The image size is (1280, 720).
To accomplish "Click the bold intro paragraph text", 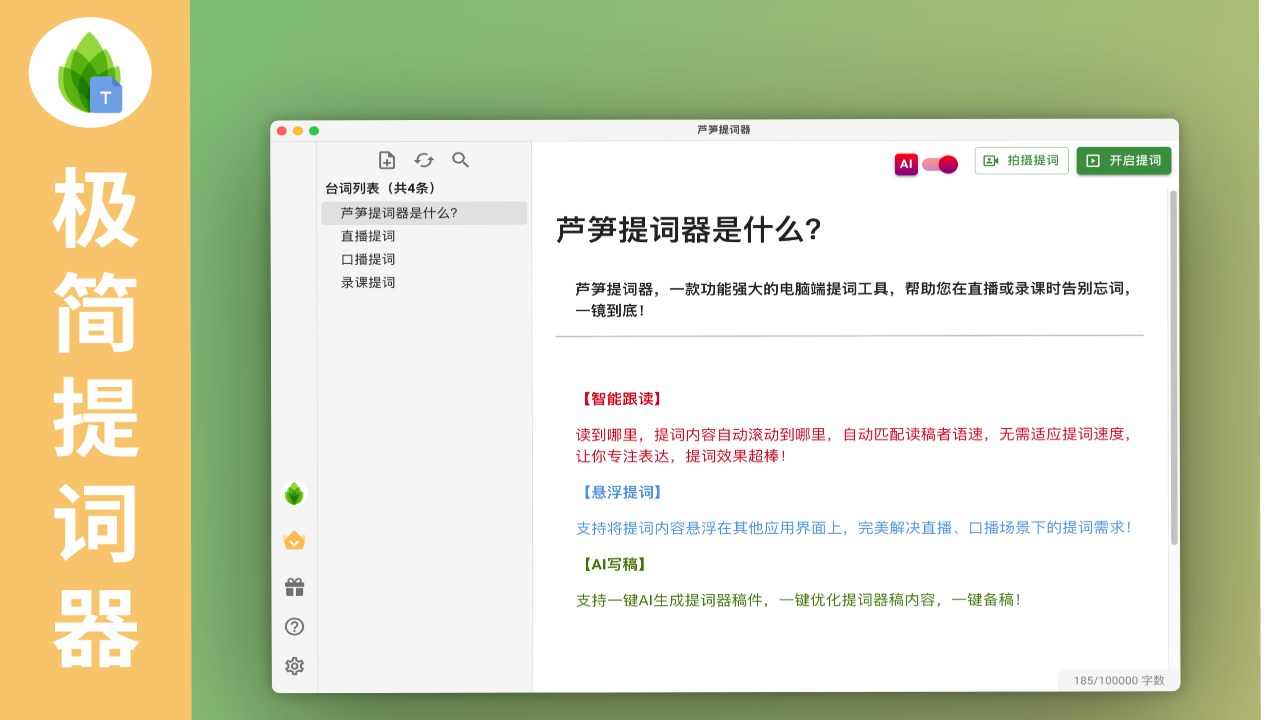I will (853, 299).
